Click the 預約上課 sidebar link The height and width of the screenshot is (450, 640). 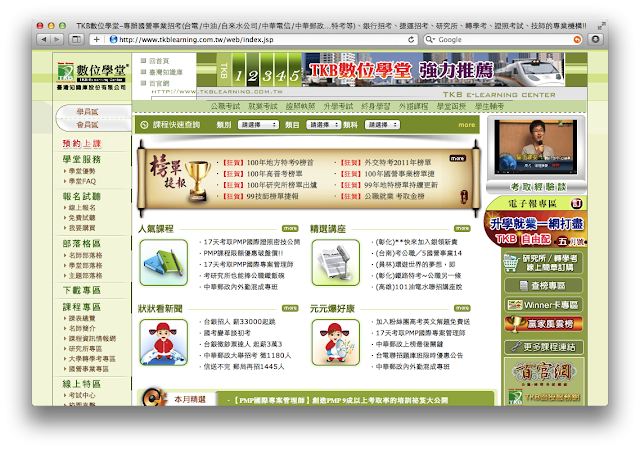pyautogui.click(x=82, y=143)
